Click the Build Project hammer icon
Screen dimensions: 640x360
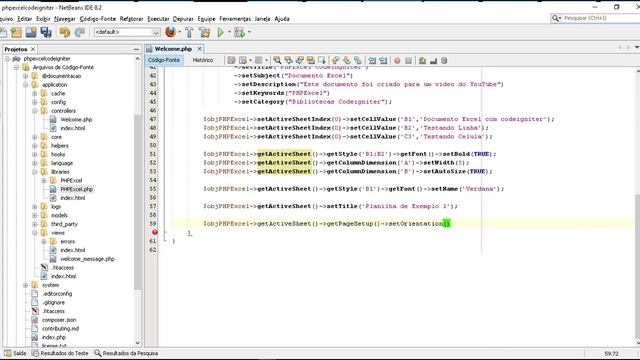tap(189, 32)
